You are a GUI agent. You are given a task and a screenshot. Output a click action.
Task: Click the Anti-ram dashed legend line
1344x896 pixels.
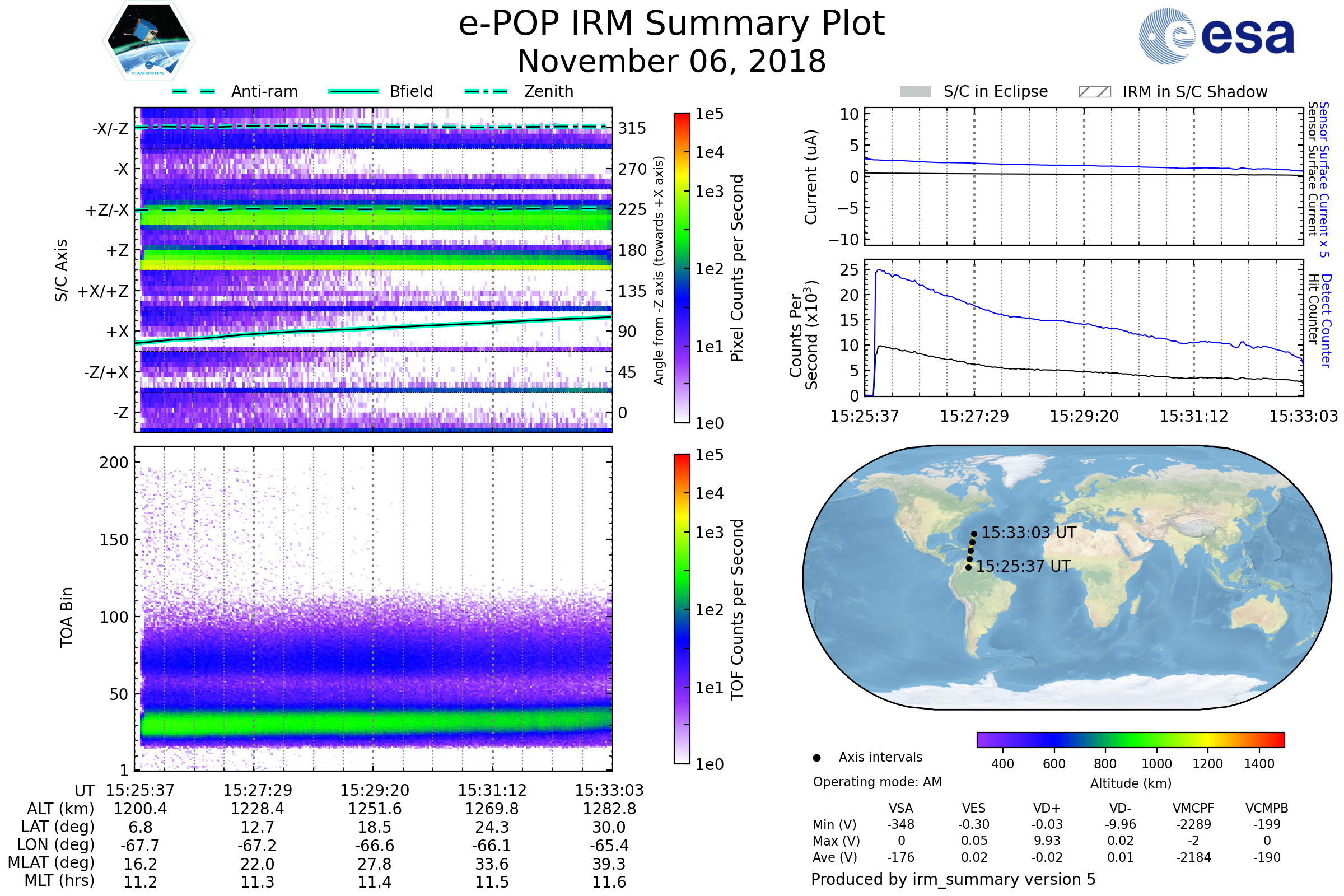pos(194,91)
